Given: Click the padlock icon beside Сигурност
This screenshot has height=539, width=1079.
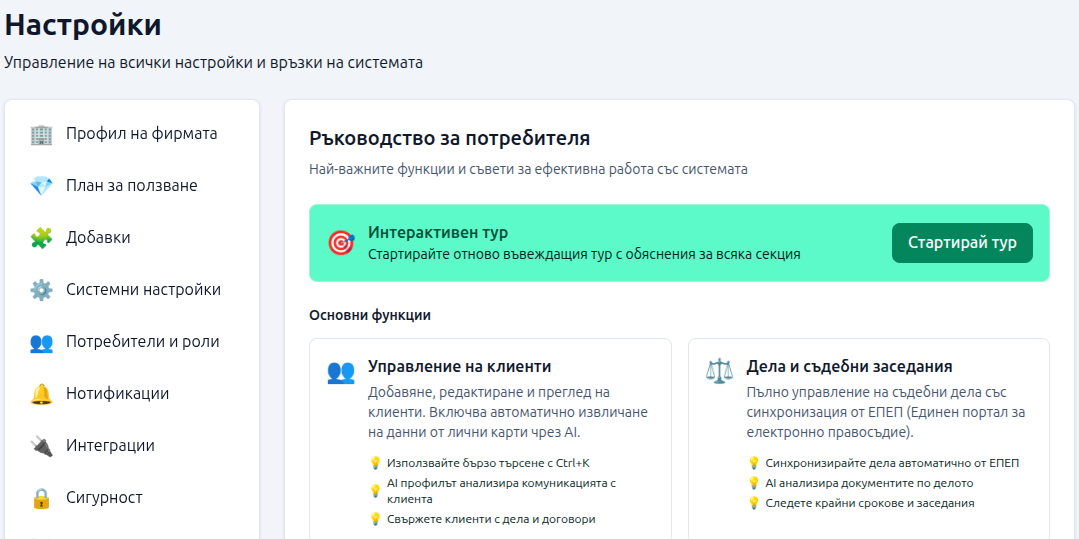Looking at the screenshot, I should pos(41,498).
